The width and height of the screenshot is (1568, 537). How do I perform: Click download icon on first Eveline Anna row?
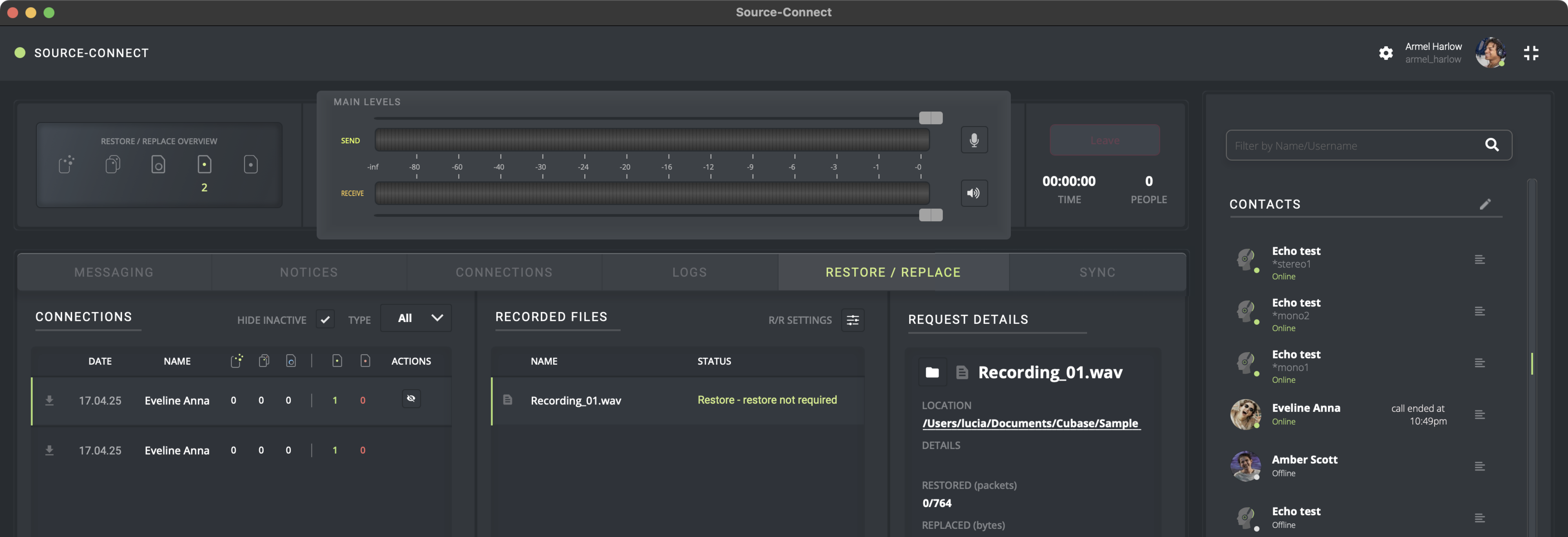pos(49,400)
